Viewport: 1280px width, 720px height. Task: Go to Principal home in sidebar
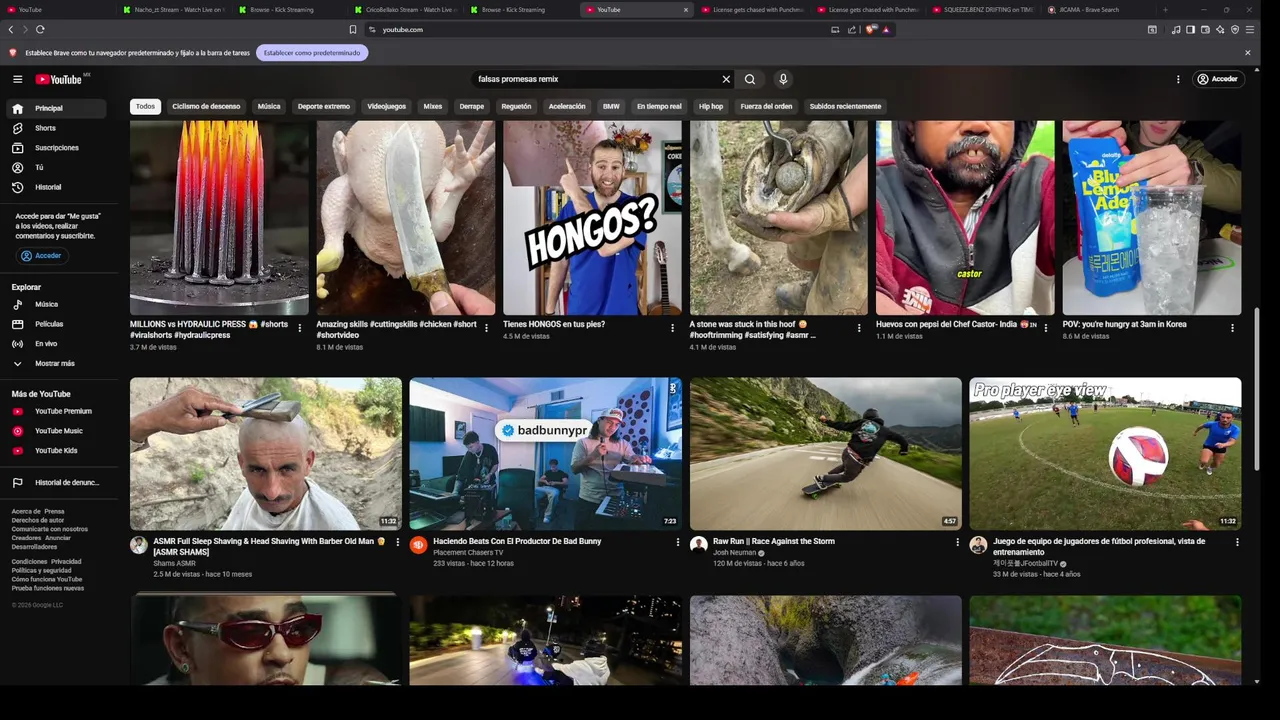pyautogui.click(x=56, y=108)
